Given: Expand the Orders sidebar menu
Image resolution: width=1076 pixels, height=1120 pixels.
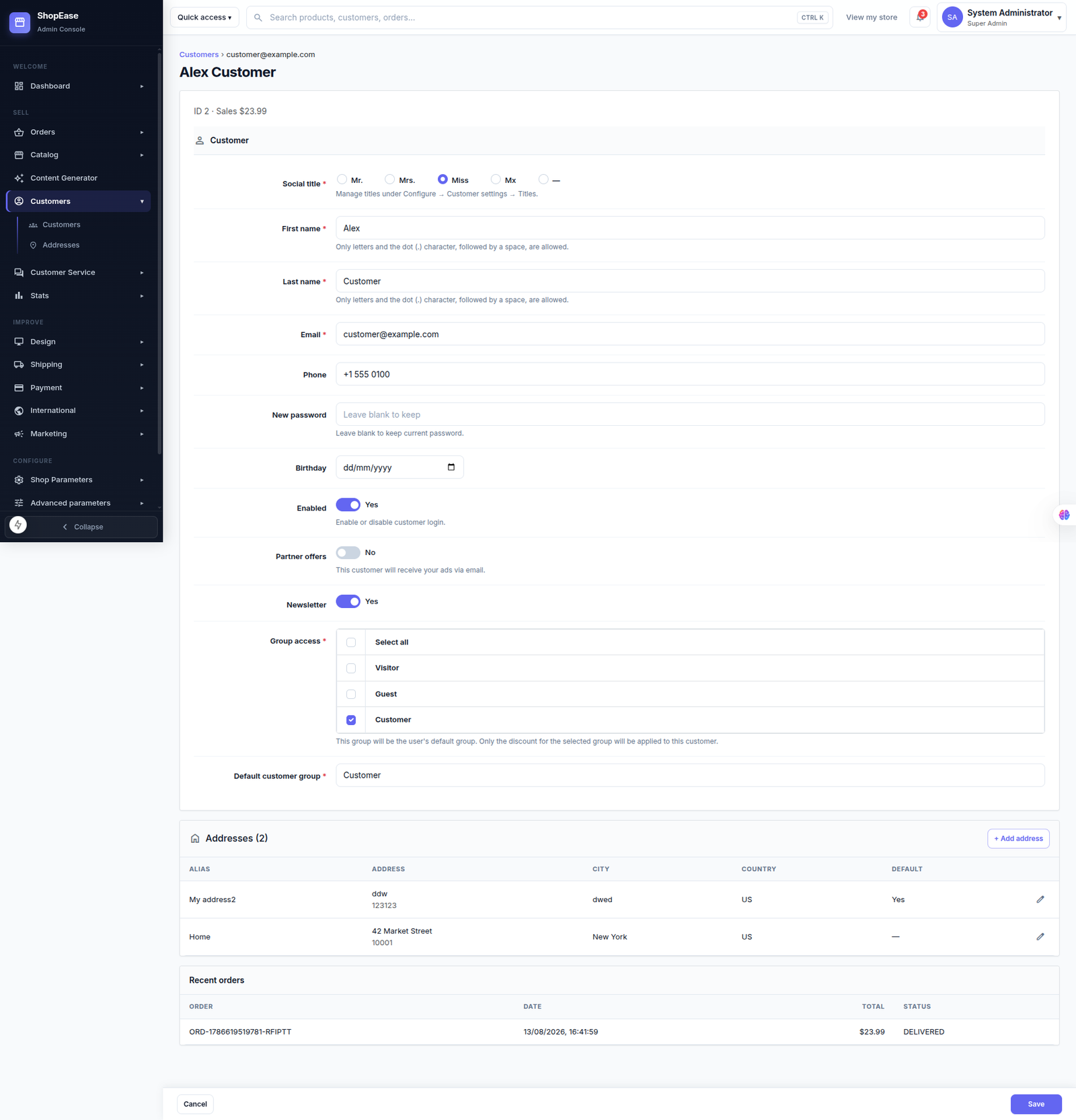Looking at the screenshot, I should 78,132.
